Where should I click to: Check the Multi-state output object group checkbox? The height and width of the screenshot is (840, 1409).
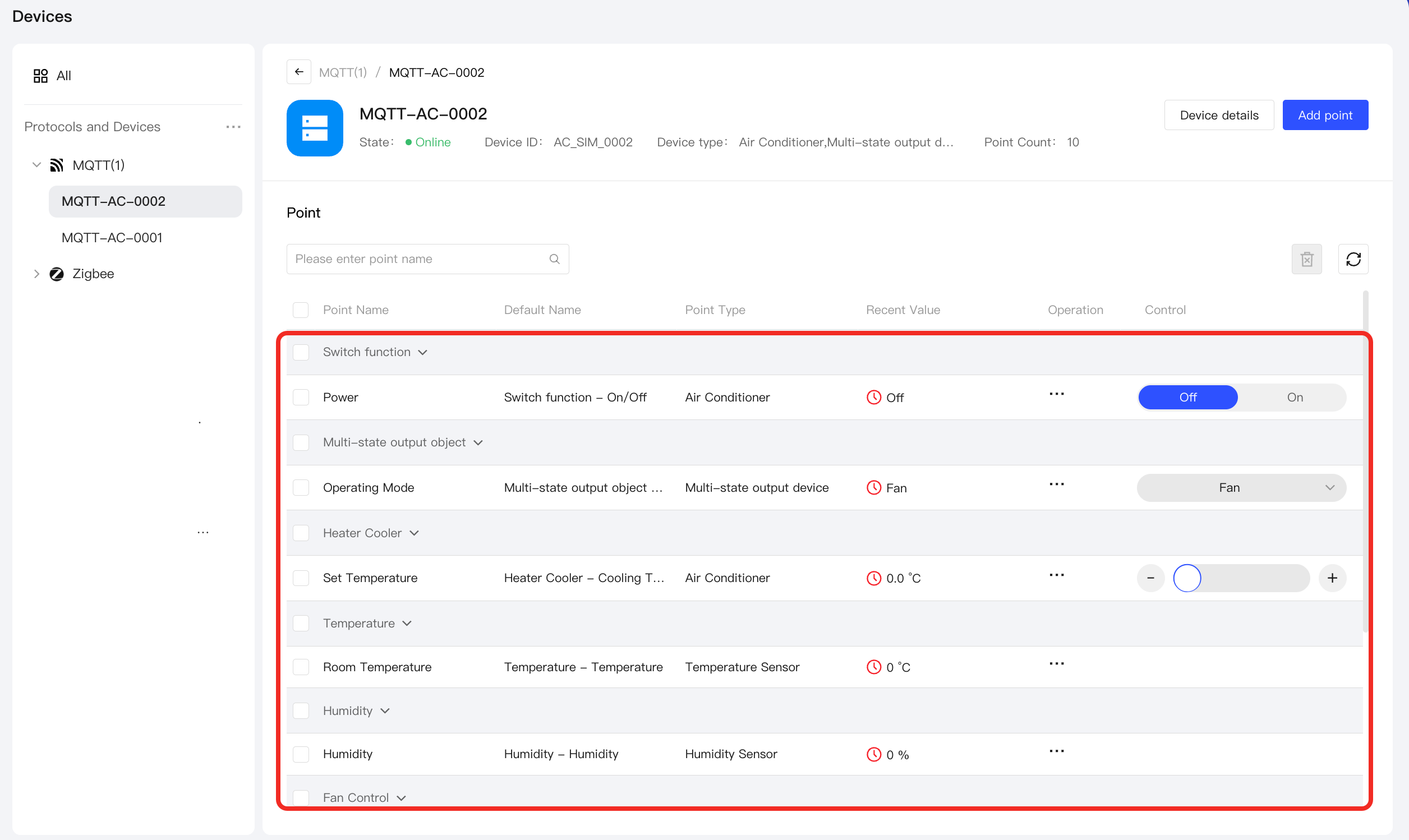(x=301, y=442)
